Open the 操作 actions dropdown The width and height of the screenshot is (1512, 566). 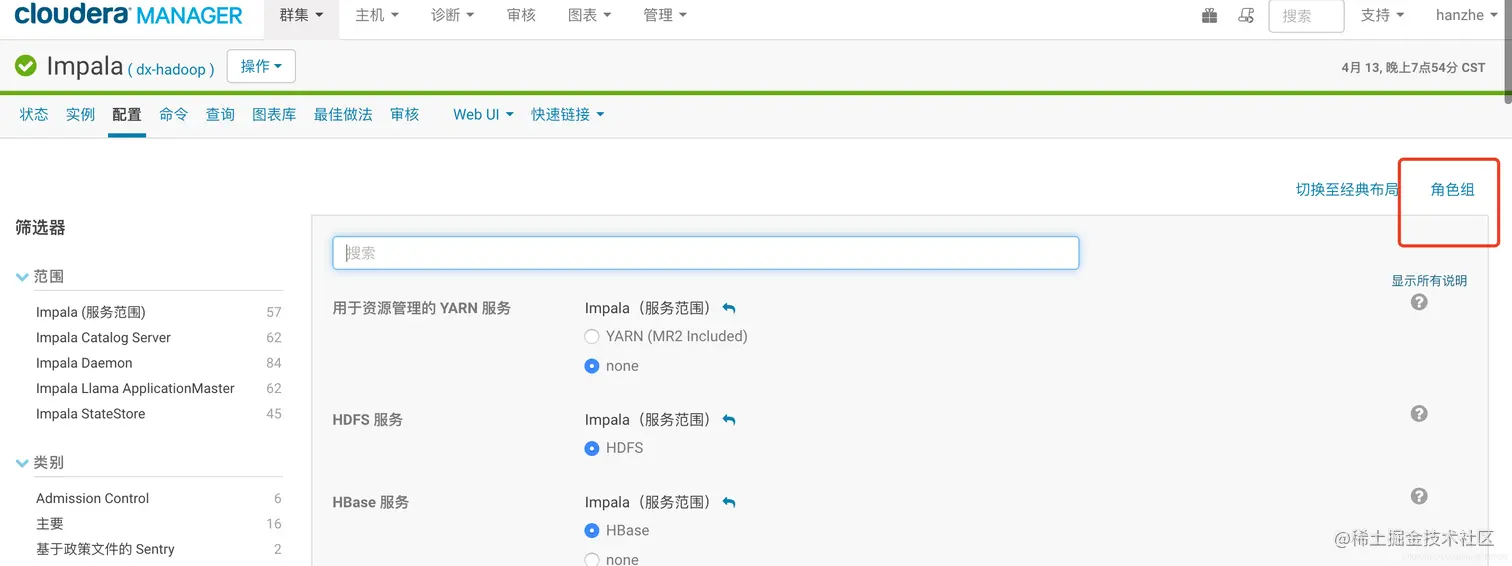click(x=261, y=66)
